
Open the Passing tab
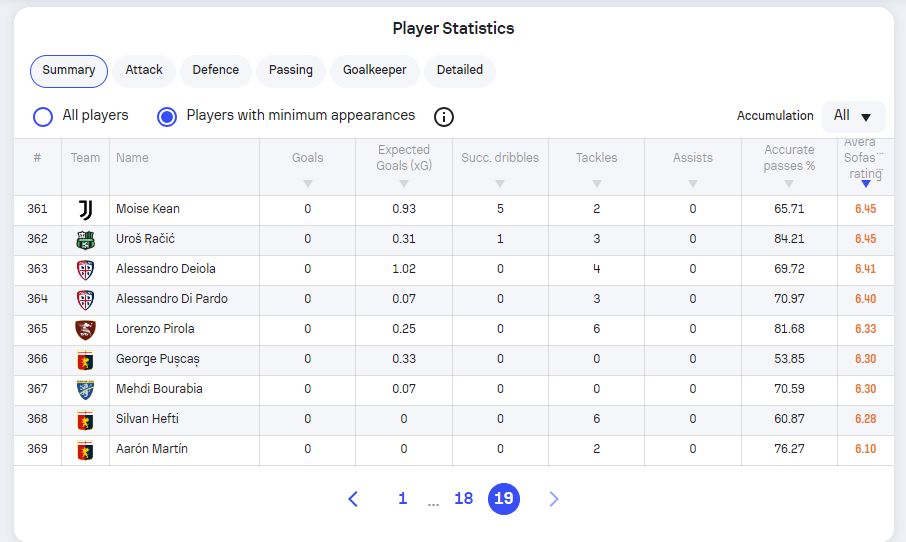pos(291,71)
